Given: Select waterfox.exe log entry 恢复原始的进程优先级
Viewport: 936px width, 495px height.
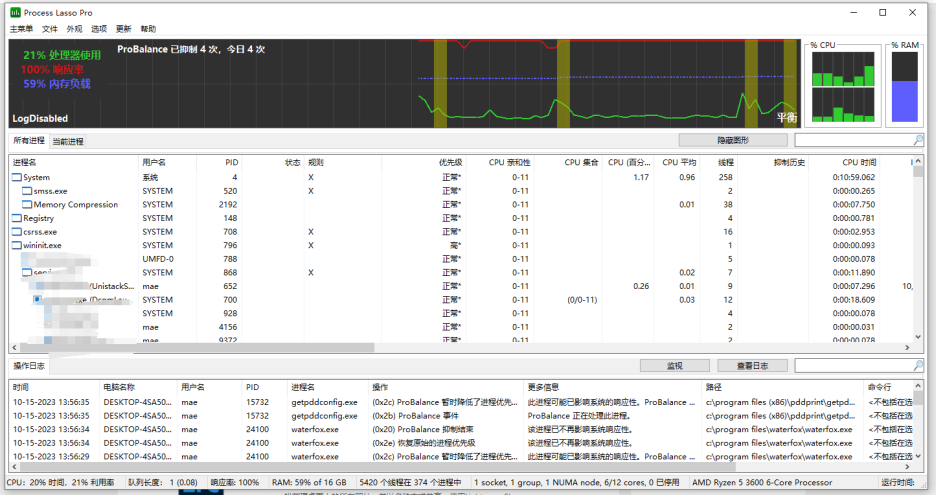Looking at the screenshot, I should pyautogui.click(x=461, y=443).
